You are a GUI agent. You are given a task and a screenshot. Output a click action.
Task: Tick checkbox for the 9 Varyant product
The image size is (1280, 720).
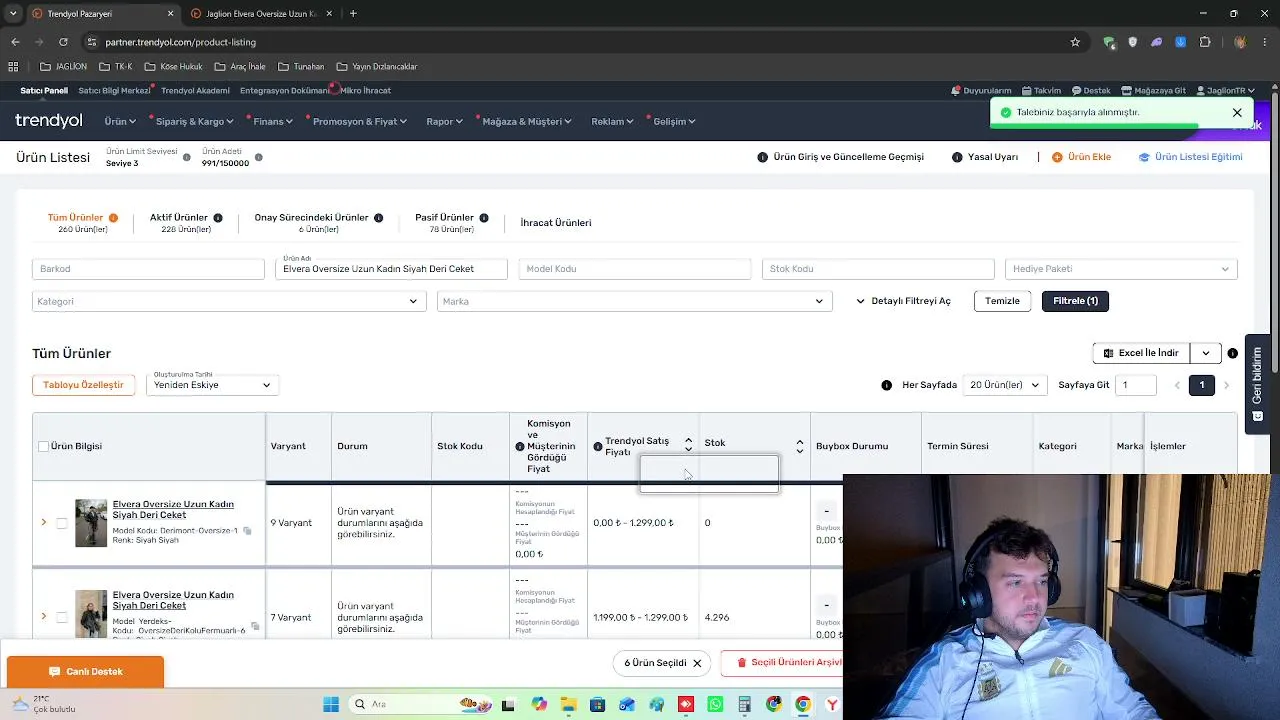tap(62, 523)
